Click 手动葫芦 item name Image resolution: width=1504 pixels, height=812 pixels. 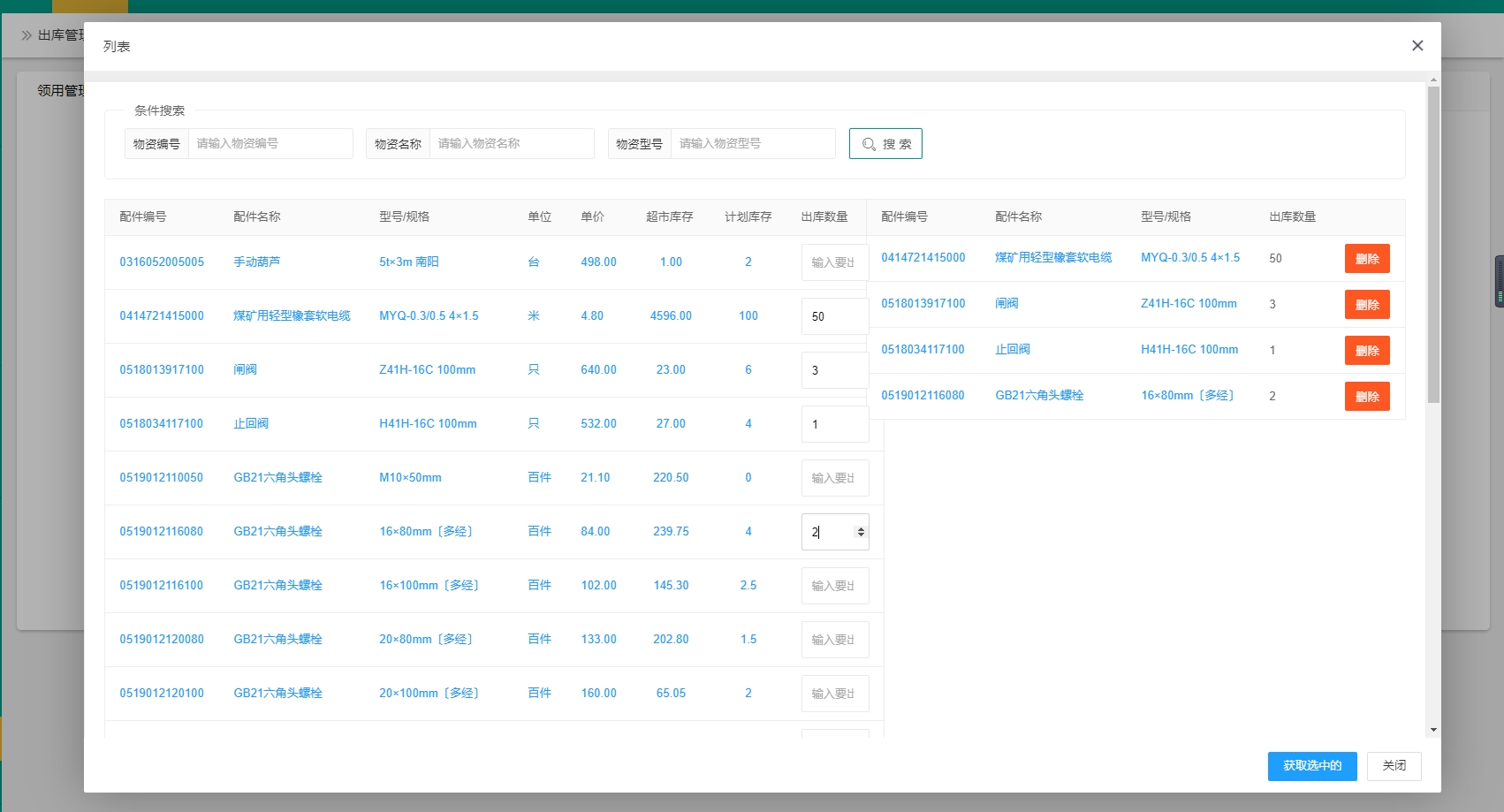257,262
